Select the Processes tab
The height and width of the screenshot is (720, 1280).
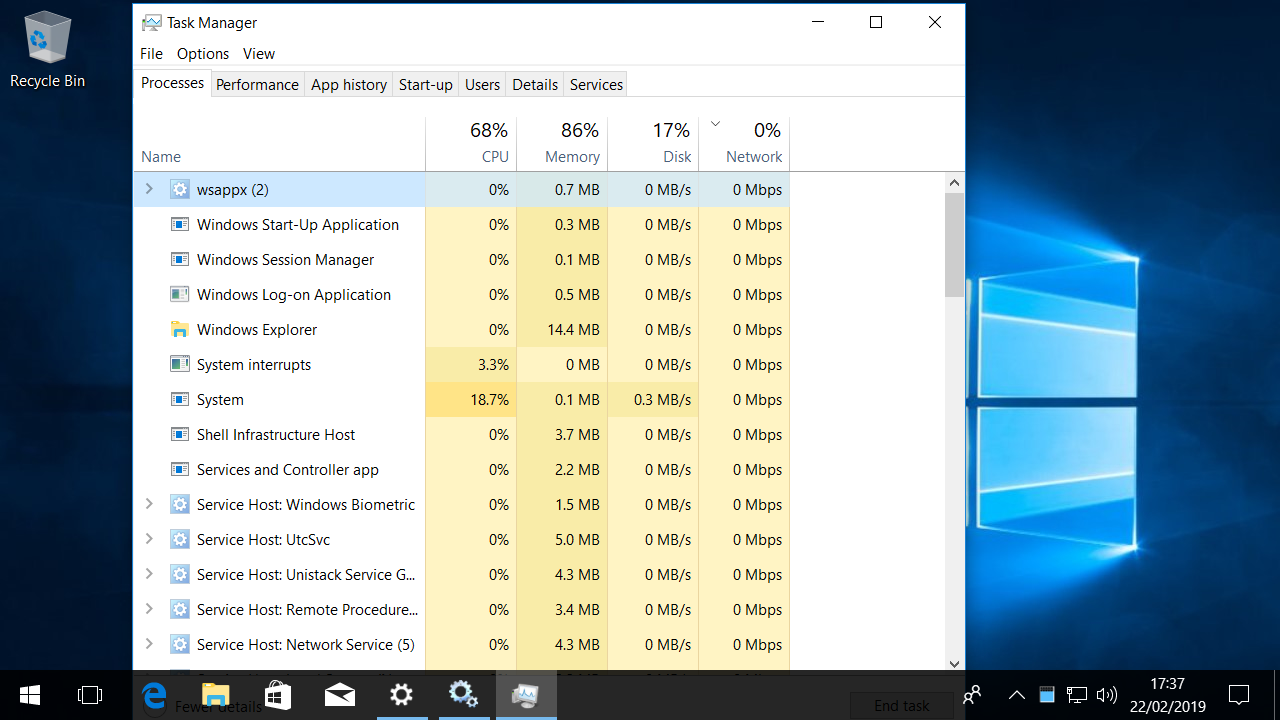click(x=172, y=83)
